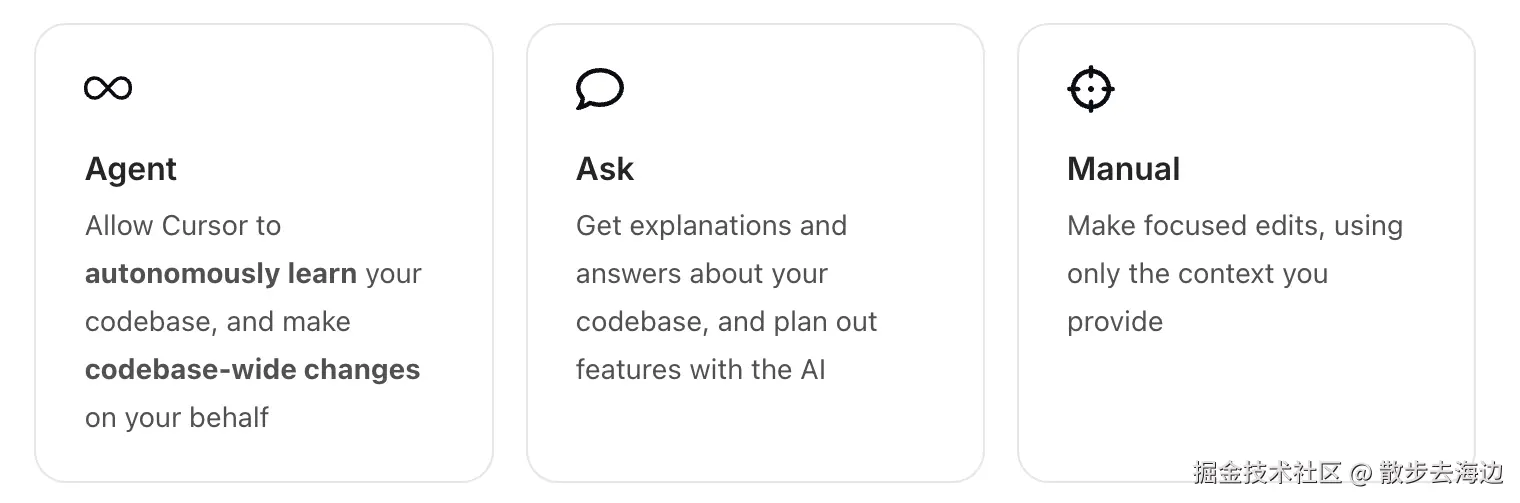This screenshot has width=1520, height=503.
Task: Open the Agent card description 'Allow Cursor to'
Action: pyautogui.click(x=183, y=226)
